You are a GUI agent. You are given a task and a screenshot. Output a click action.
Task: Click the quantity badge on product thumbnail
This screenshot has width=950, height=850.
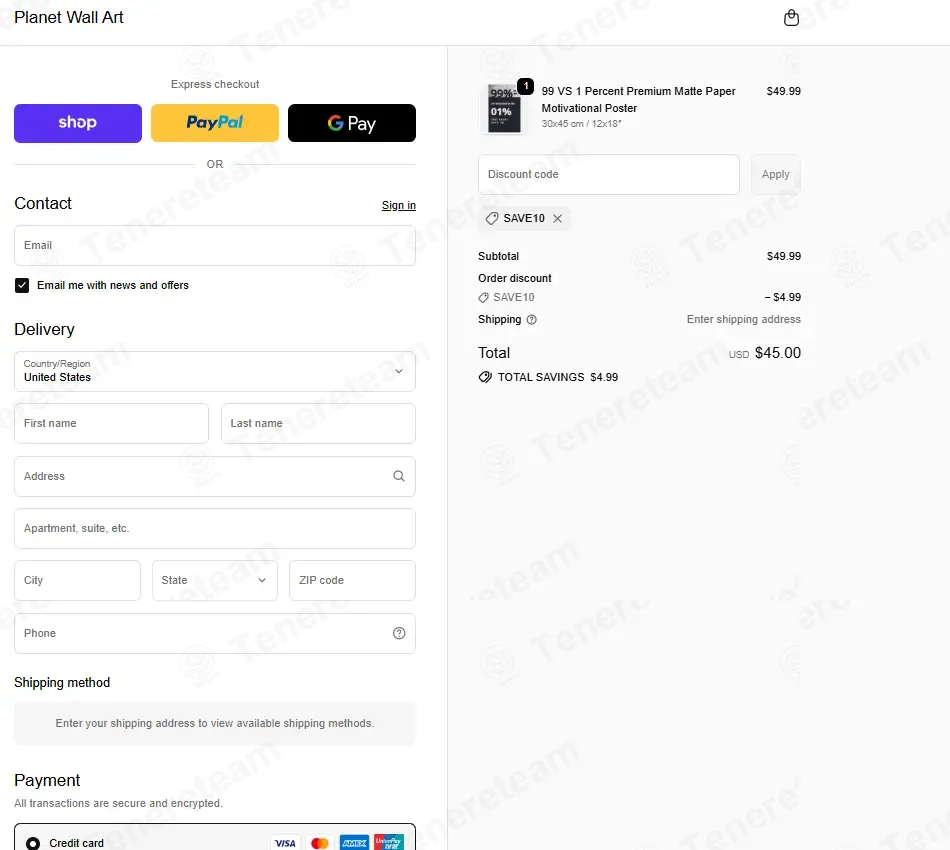pyautogui.click(x=525, y=87)
